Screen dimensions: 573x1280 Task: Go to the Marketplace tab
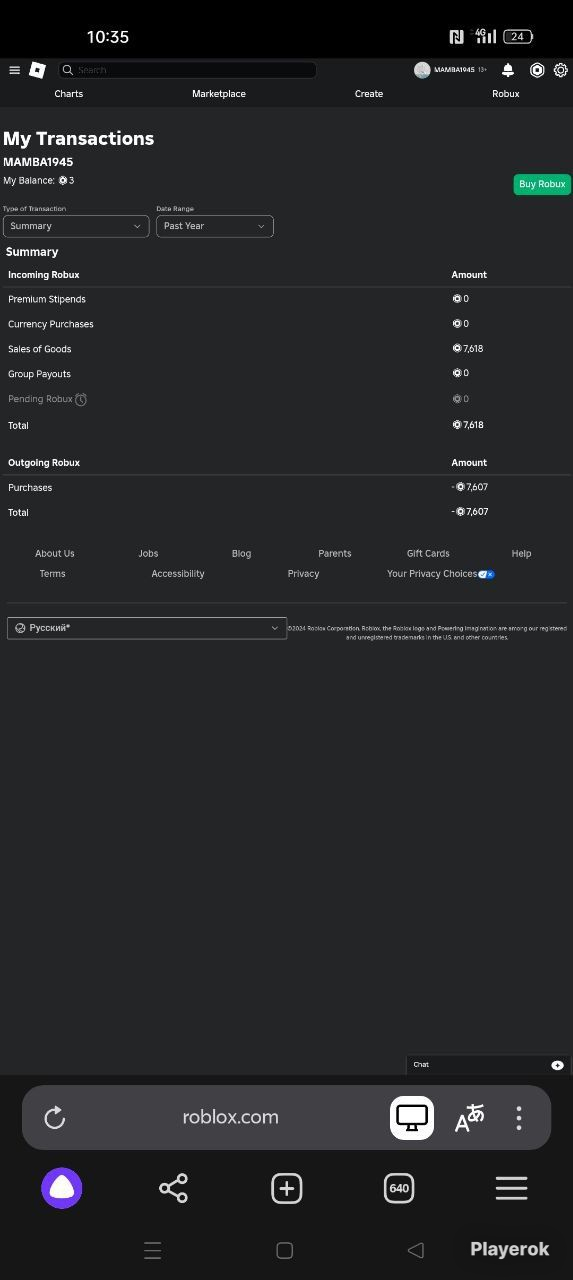pos(219,94)
